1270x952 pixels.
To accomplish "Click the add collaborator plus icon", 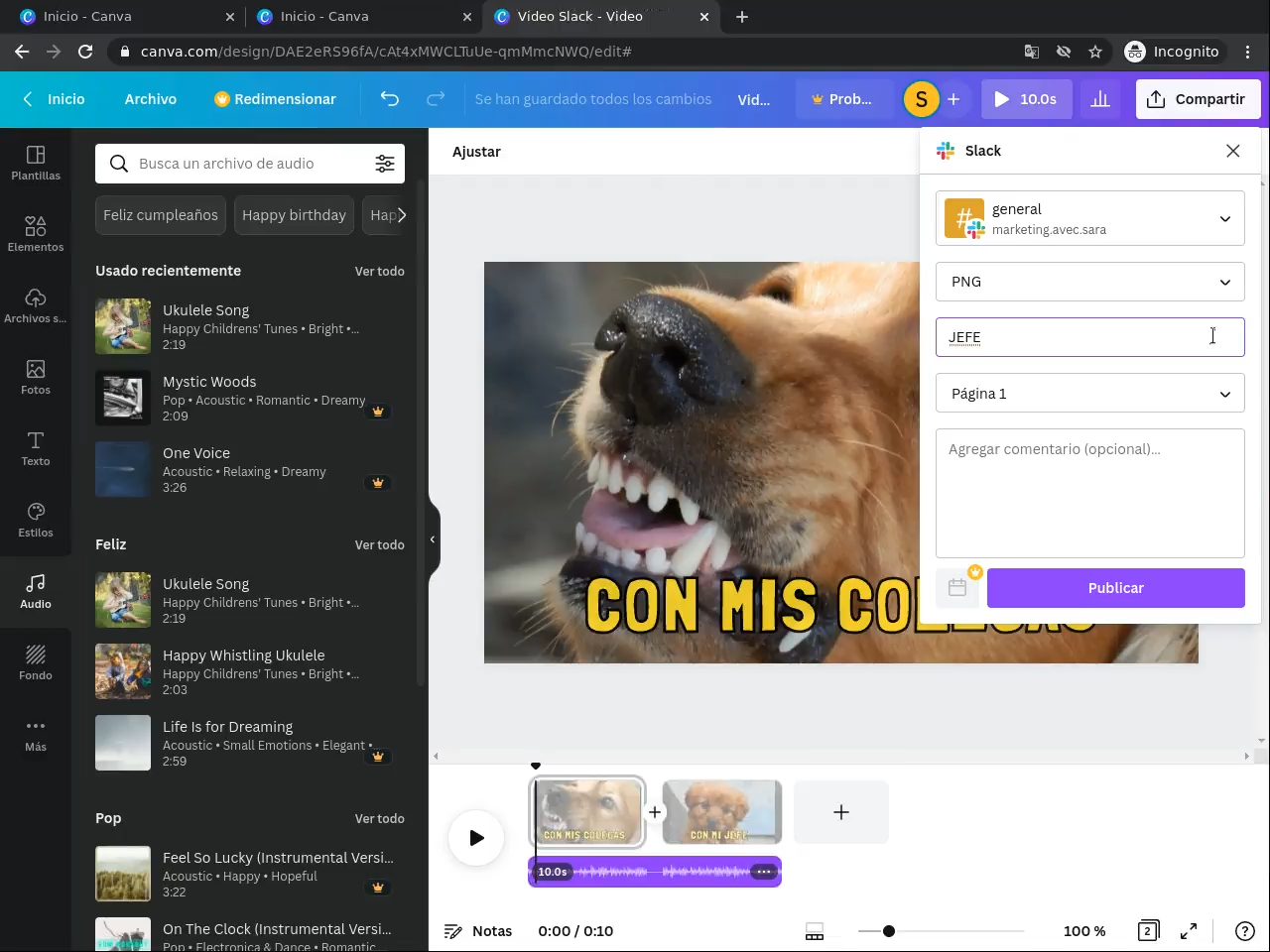I will click(x=953, y=99).
